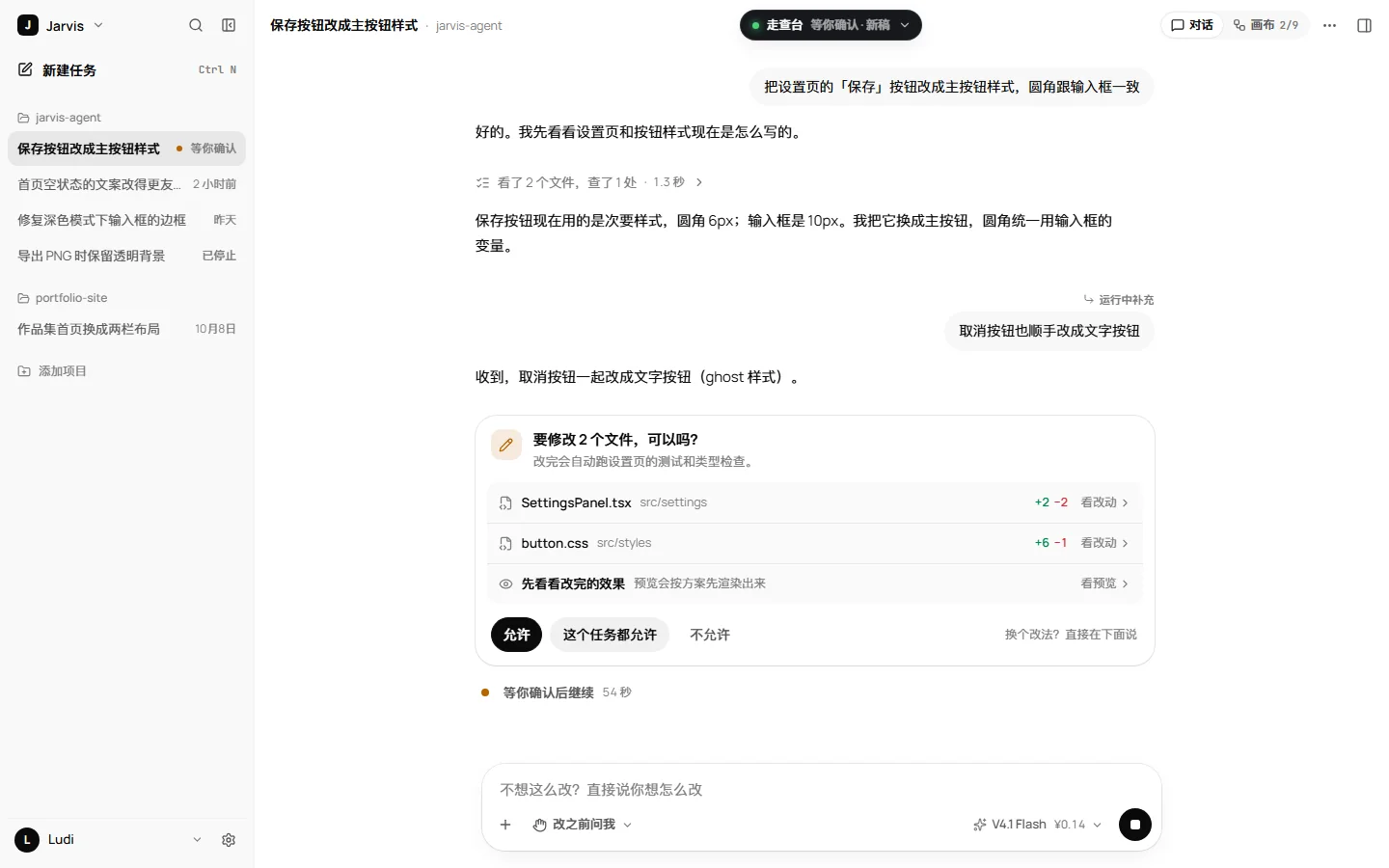Click the plus attach icon in composer

pyautogui.click(x=505, y=825)
